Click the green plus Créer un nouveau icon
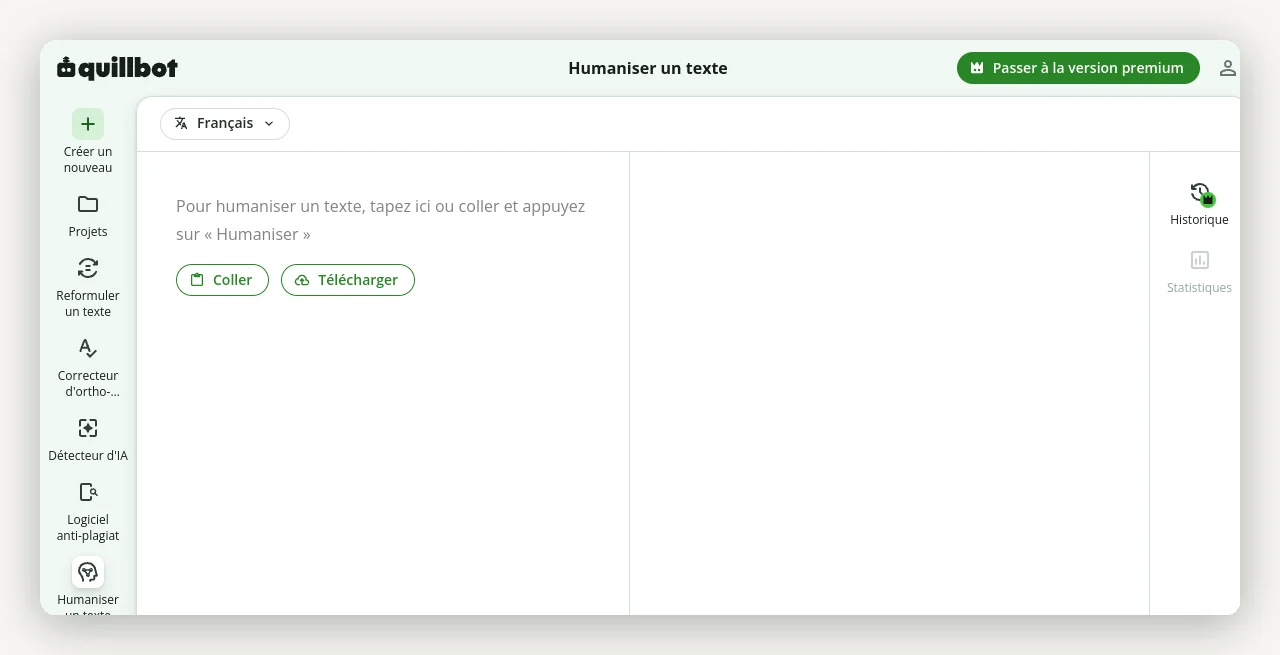Screen dimensions: 1280x655 (x=88, y=124)
